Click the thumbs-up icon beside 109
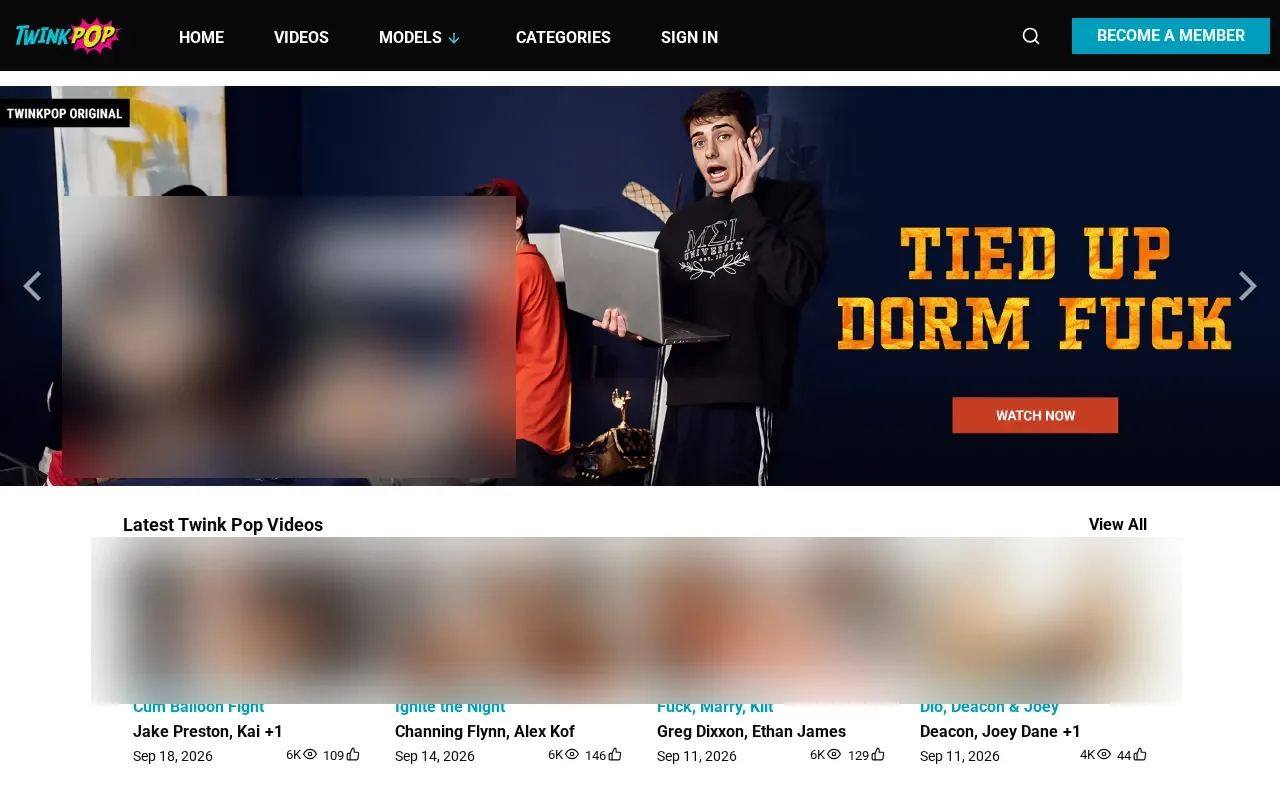1280x800 pixels. [353, 755]
